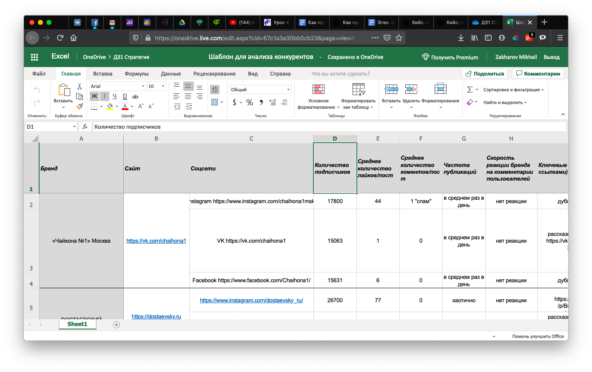The image size is (592, 372).
Task: Click the Merge cells icon
Action: (x=214, y=102)
